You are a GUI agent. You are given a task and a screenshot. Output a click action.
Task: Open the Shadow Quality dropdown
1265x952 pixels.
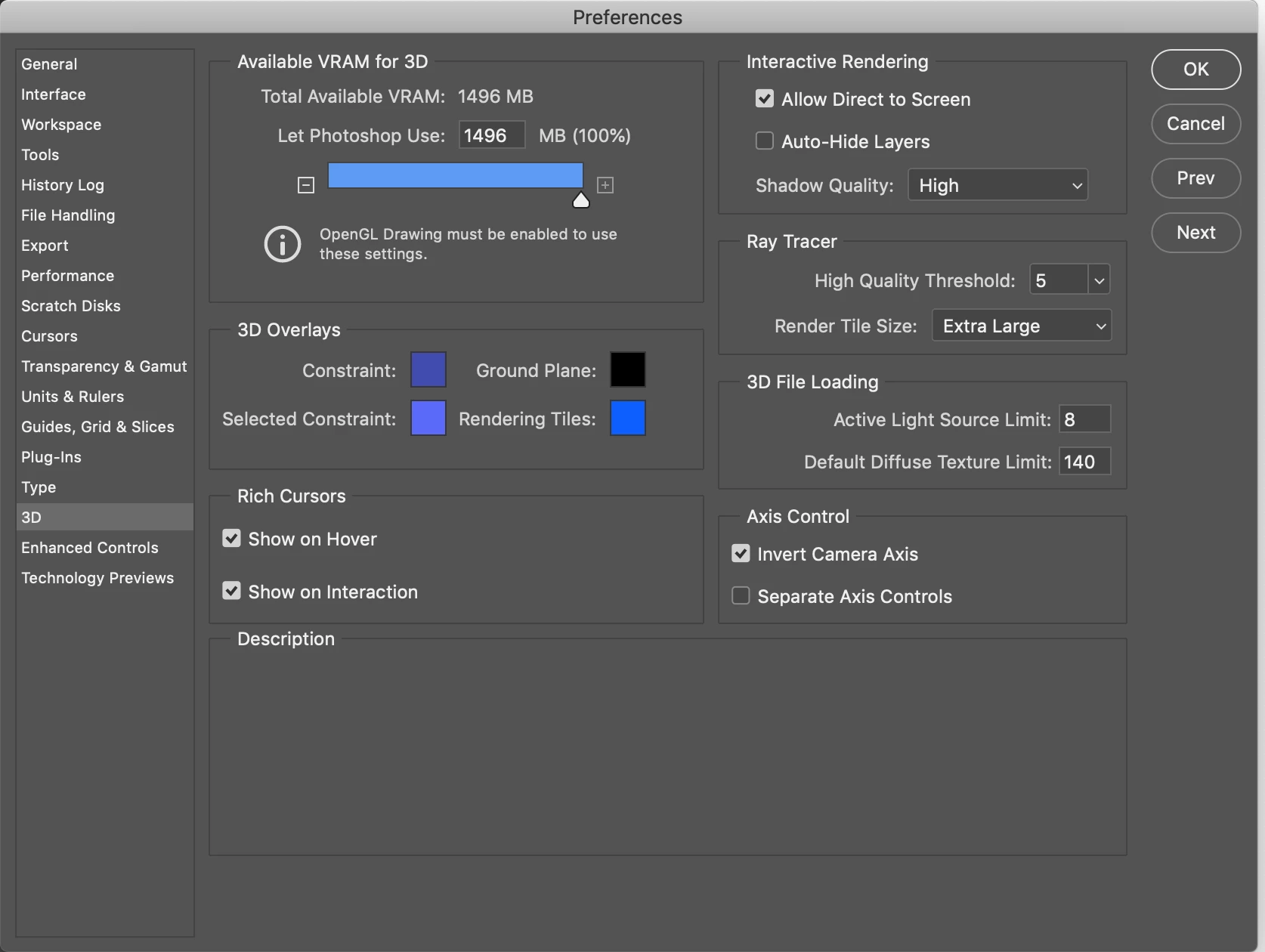coord(997,185)
